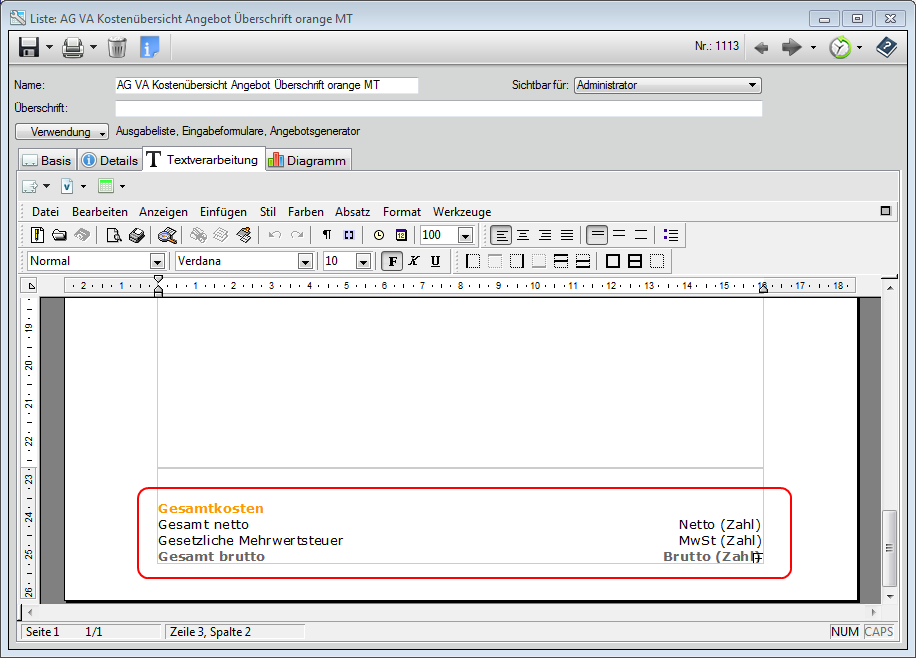916x658 pixels.
Task: Click the Verwendung button
Action: (62, 132)
